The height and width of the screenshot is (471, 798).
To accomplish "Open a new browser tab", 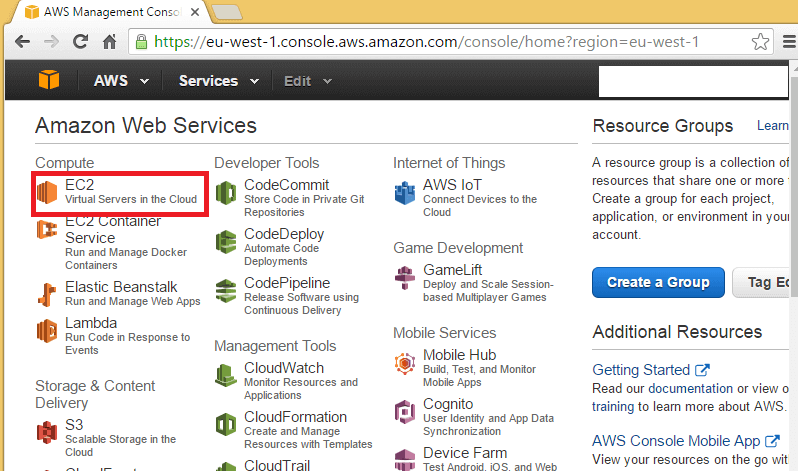I will point(227,12).
